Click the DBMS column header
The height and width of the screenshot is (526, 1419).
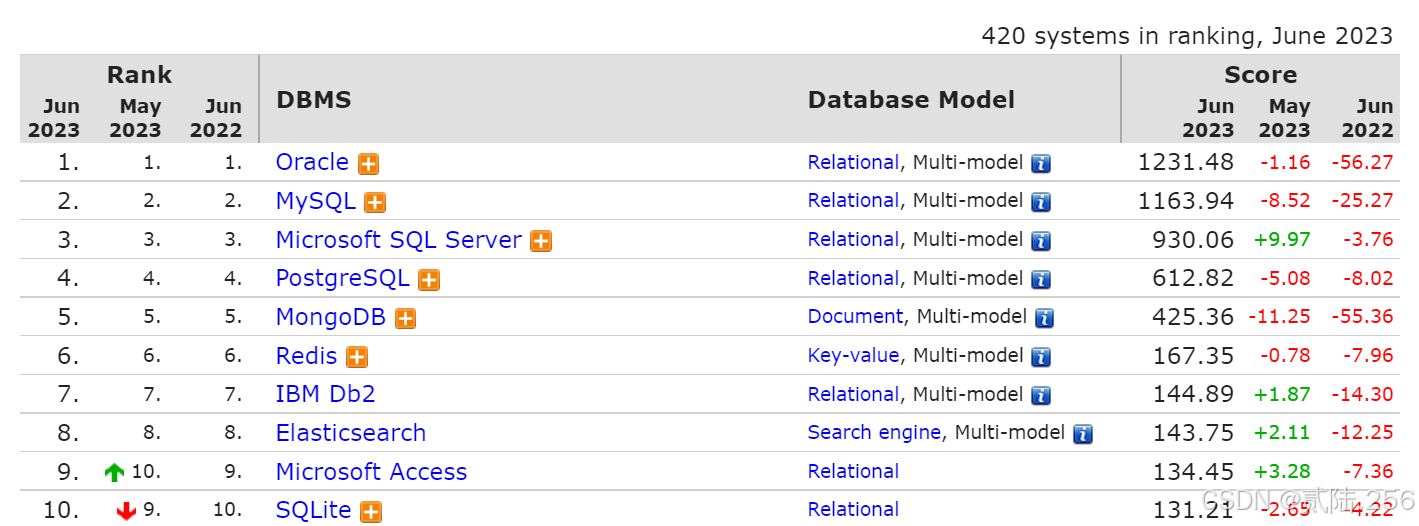click(314, 100)
